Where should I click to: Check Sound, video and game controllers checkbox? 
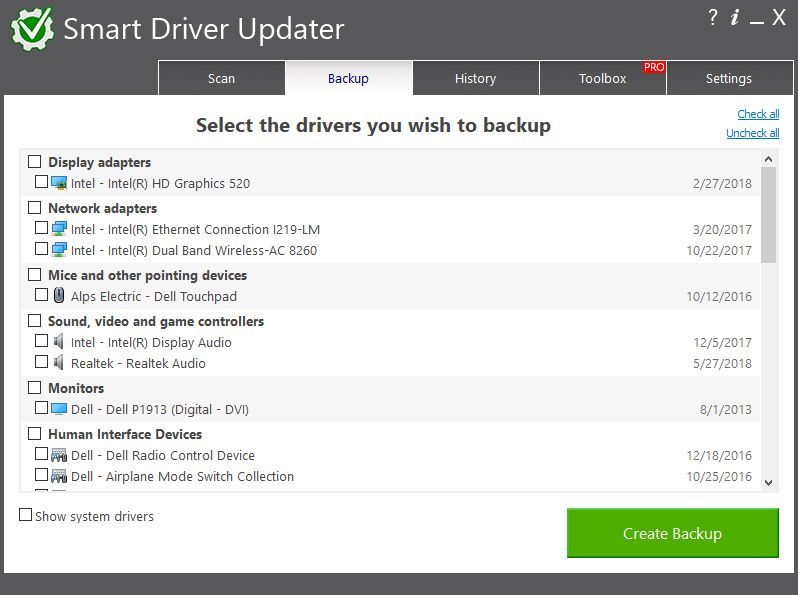(x=35, y=321)
